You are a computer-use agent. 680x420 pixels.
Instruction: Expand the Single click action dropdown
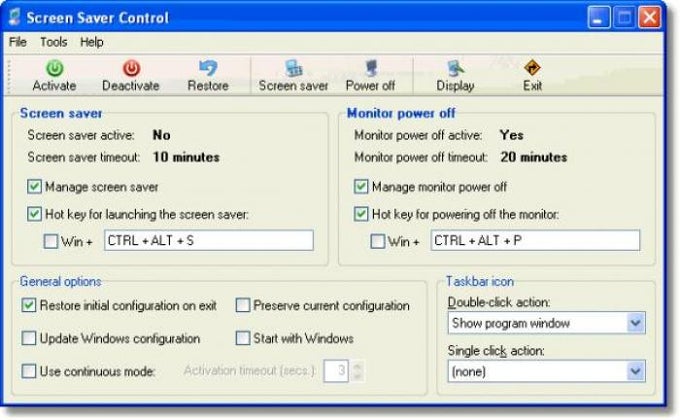[x=635, y=371]
